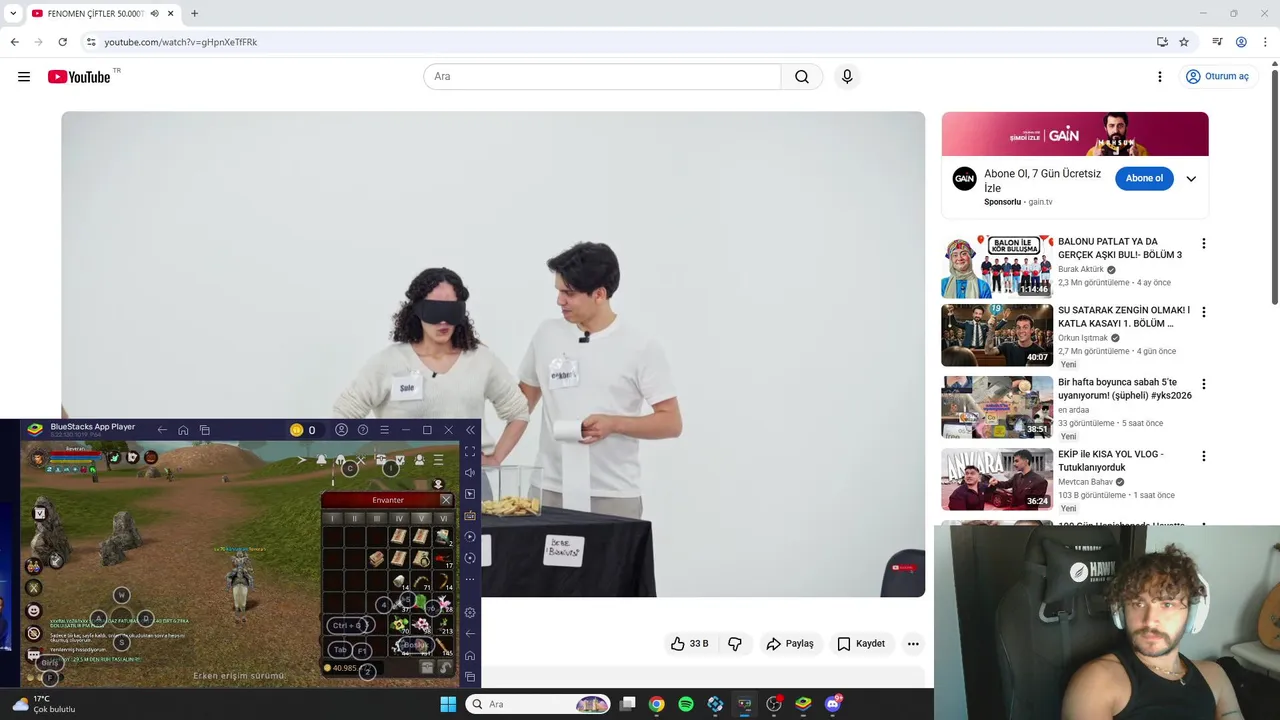The height and width of the screenshot is (720, 1280).
Task: Focus the Windows taskbar Ara search box
Action: point(538,704)
